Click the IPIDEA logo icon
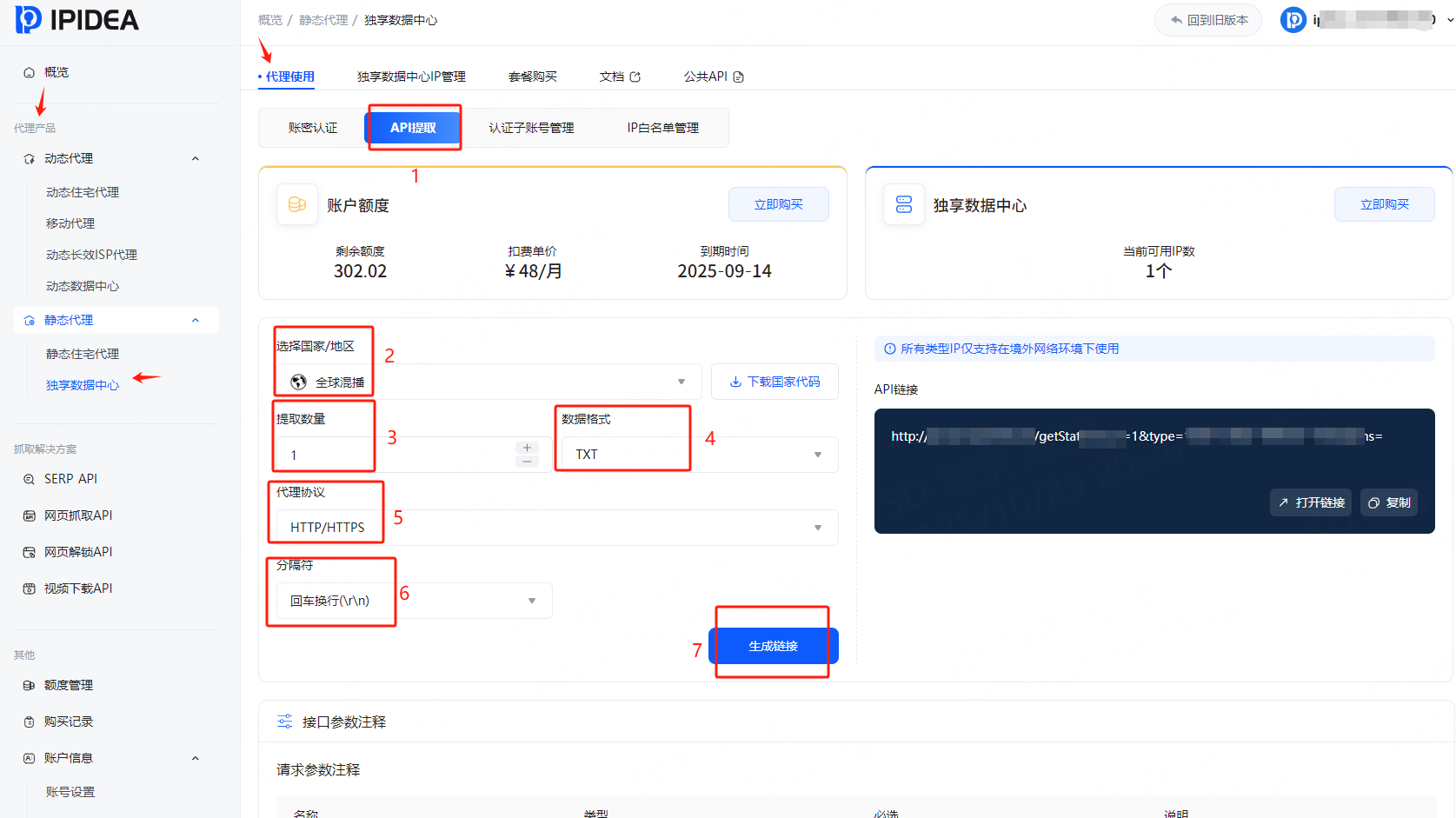The image size is (1456, 818). tap(29, 19)
